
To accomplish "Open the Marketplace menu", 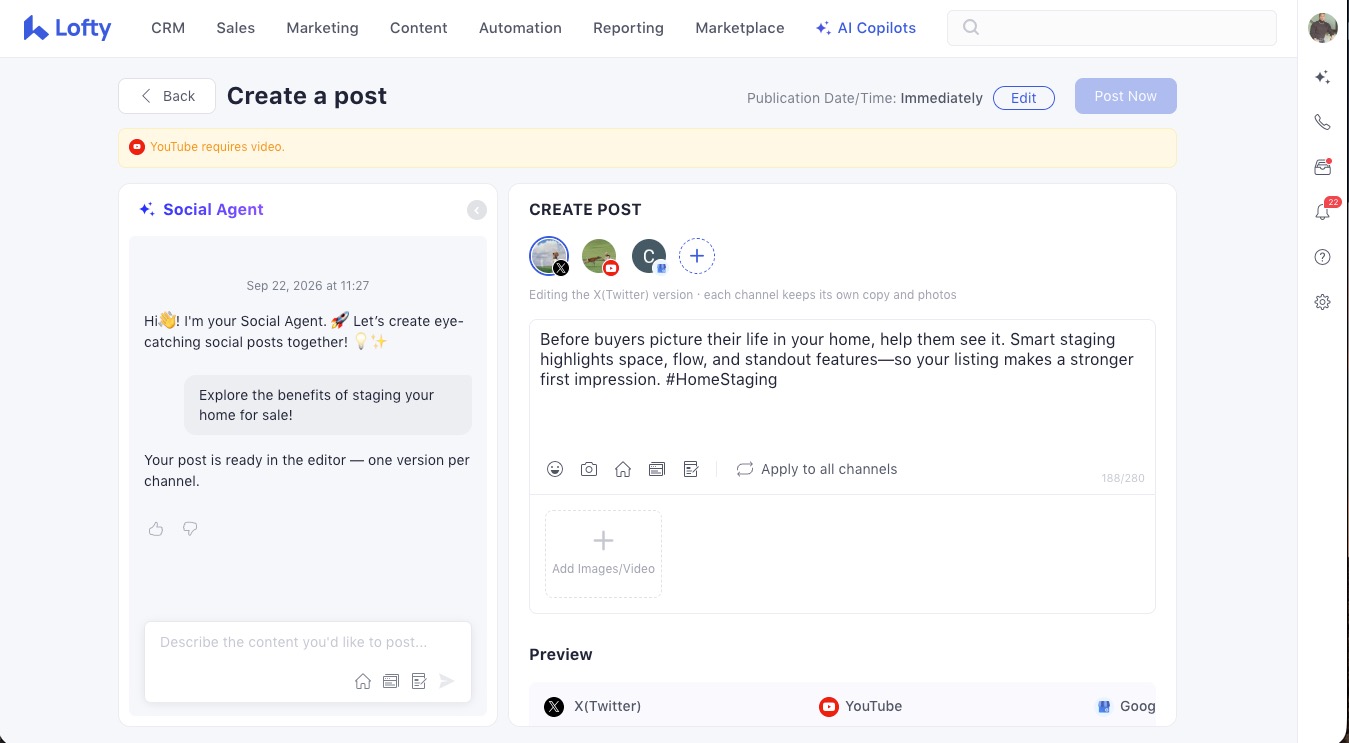I will (740, 28).
